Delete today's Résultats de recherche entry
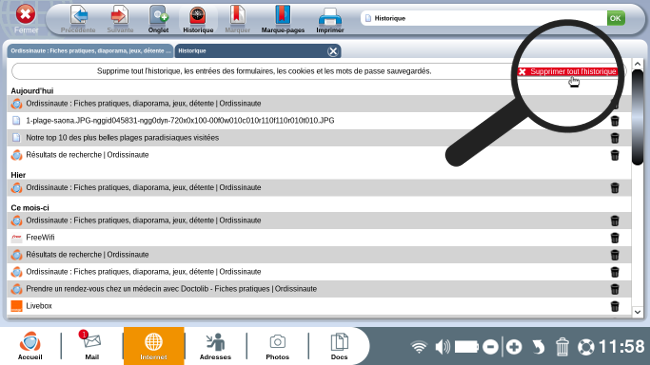The width and height of the screenshot is (650, 365). [615, 155]
